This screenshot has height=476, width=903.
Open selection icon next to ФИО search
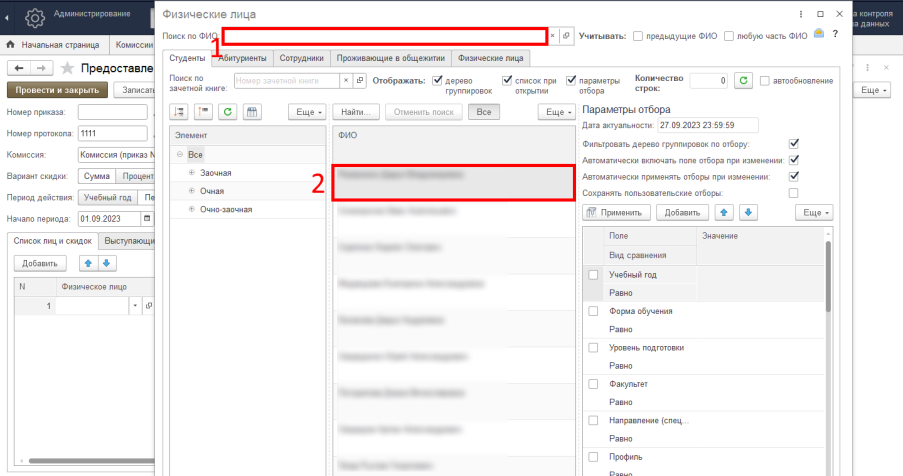(x=566, y=36)
